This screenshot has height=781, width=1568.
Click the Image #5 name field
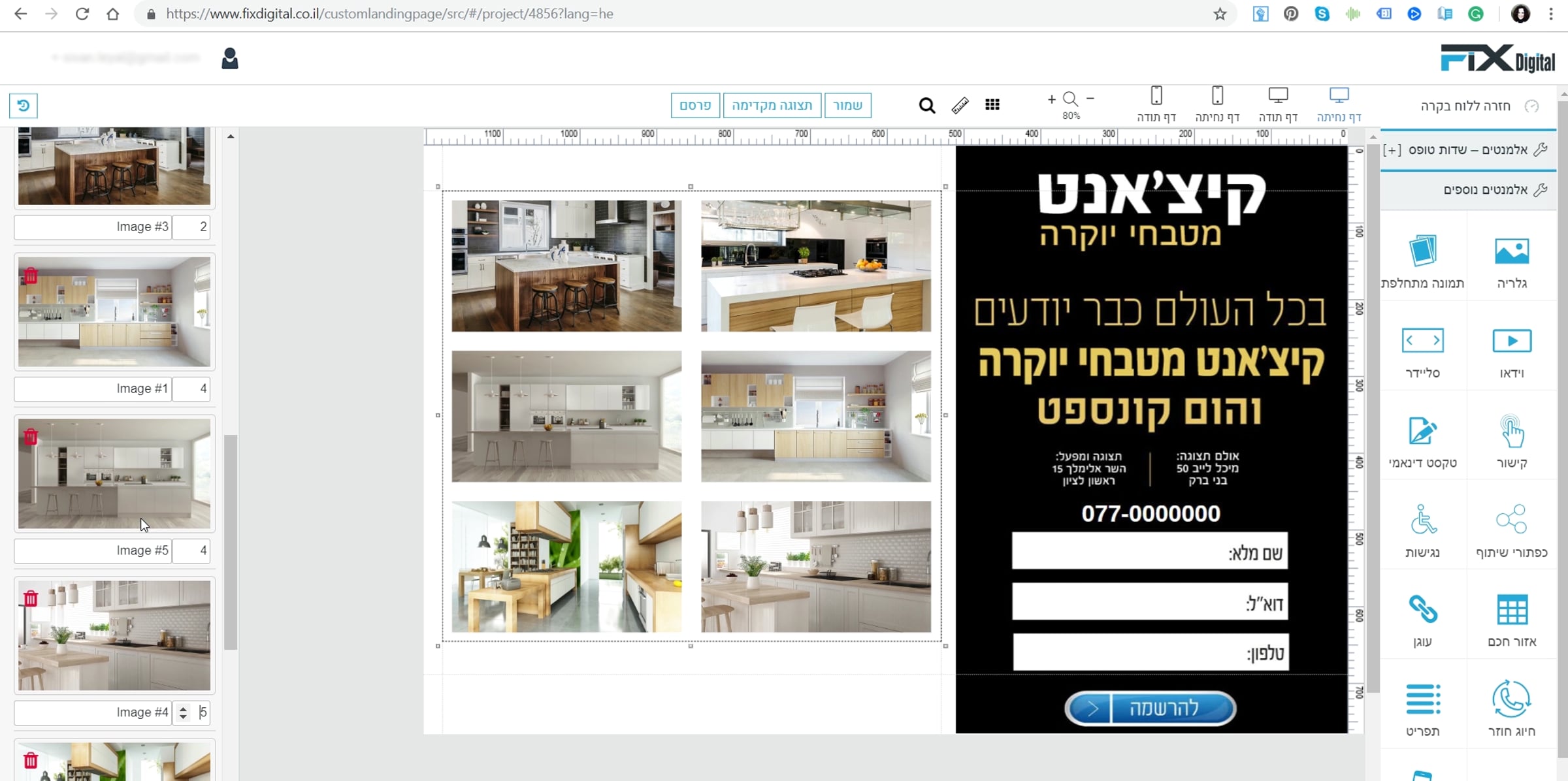[93, 550]
